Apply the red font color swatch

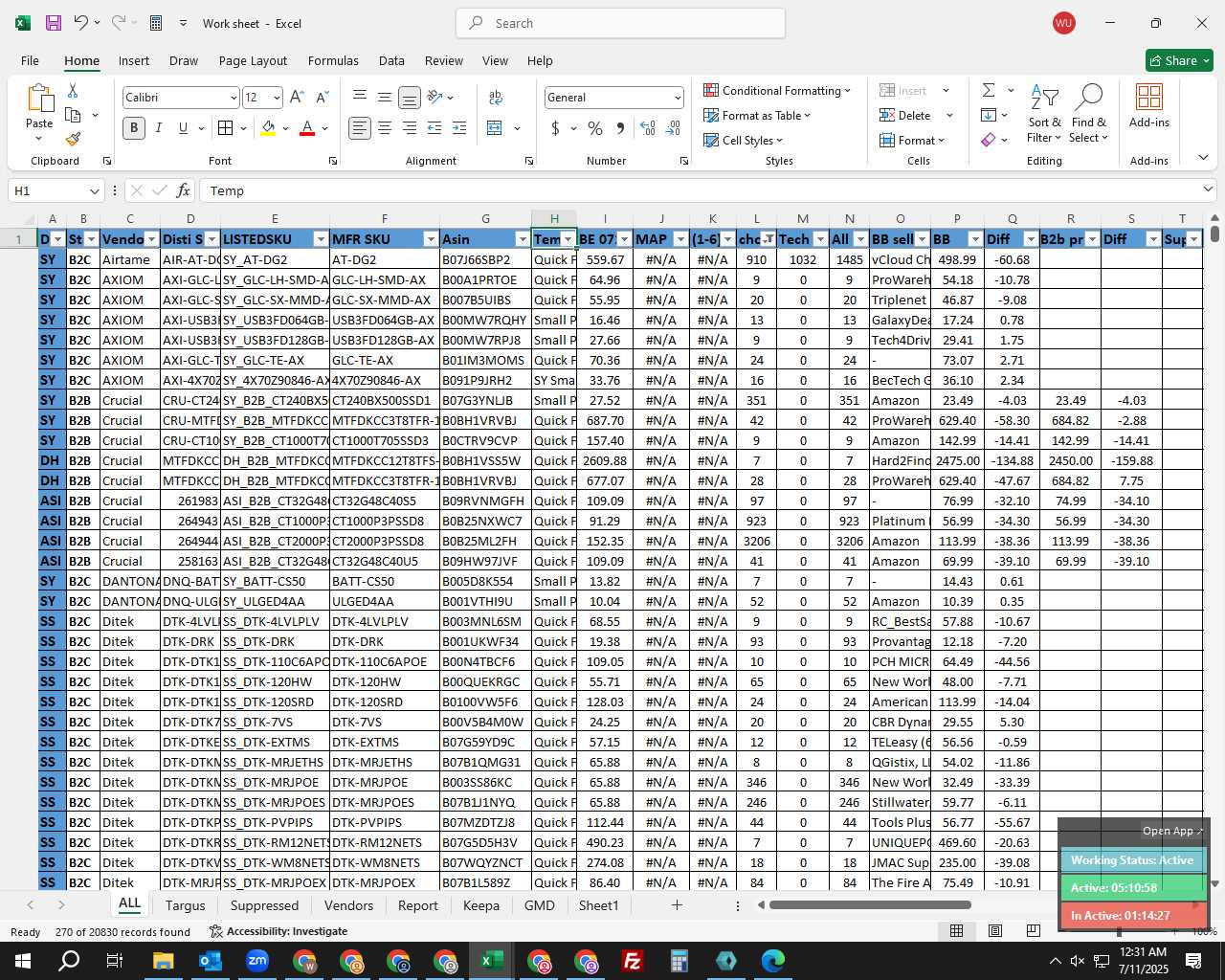pos(307,128)
